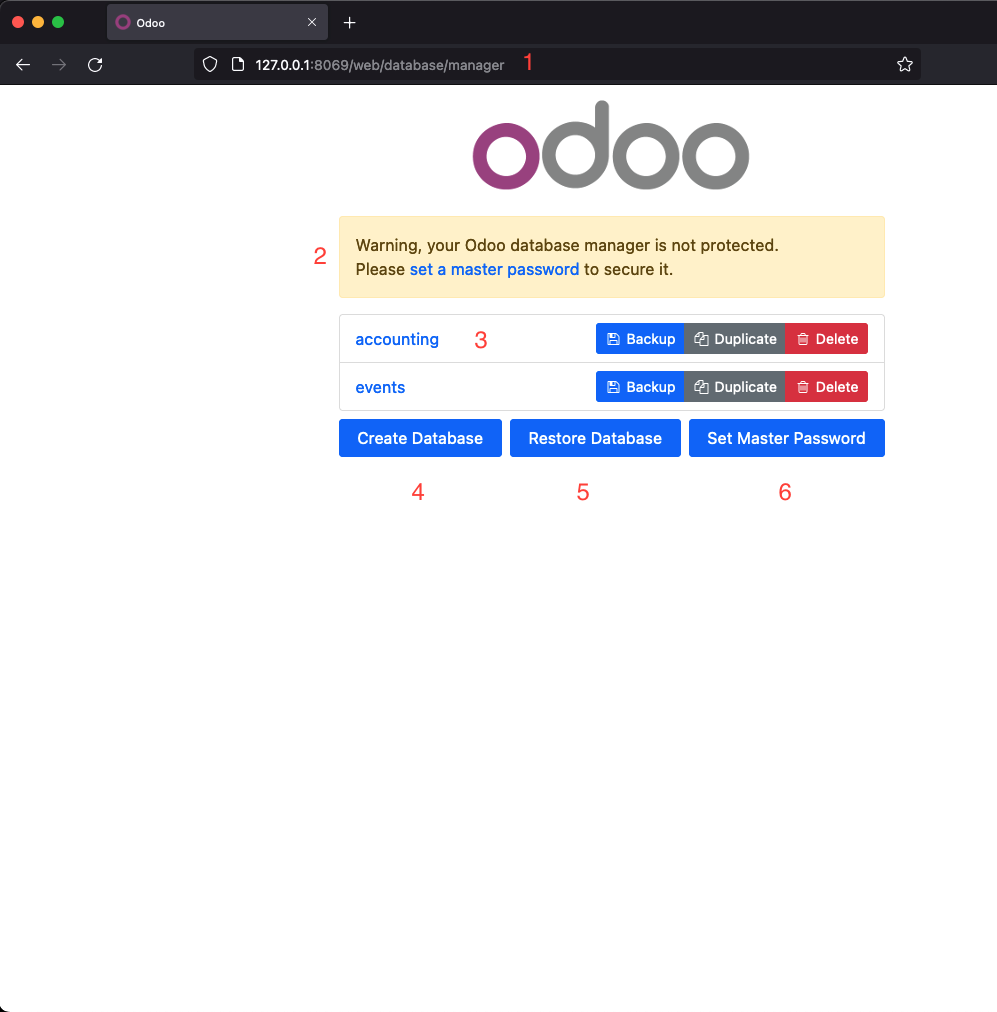Go back using the browser back arrow
This screenshot has height=1012, width=997.
coord(23,65)
